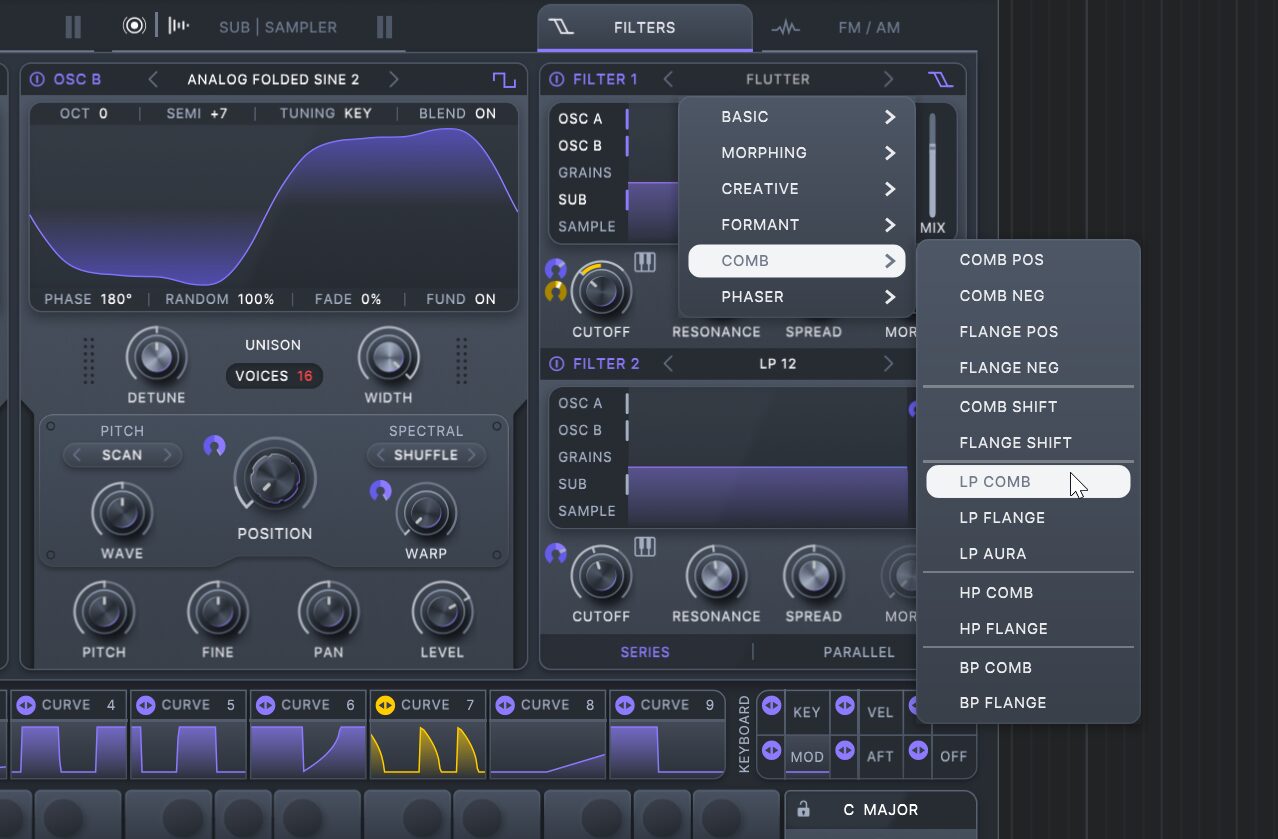Open the PHASER filter submenu

coord(797,297)
